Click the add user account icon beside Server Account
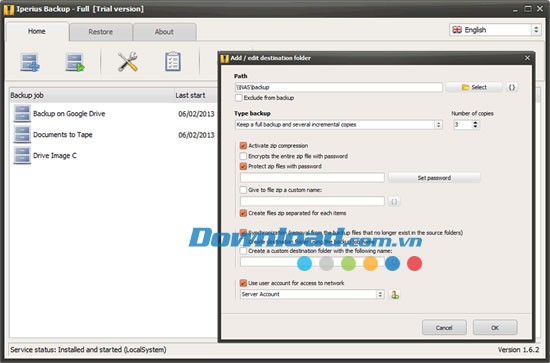550x363 pixels. pyautogui.click(x=395, y=295)
